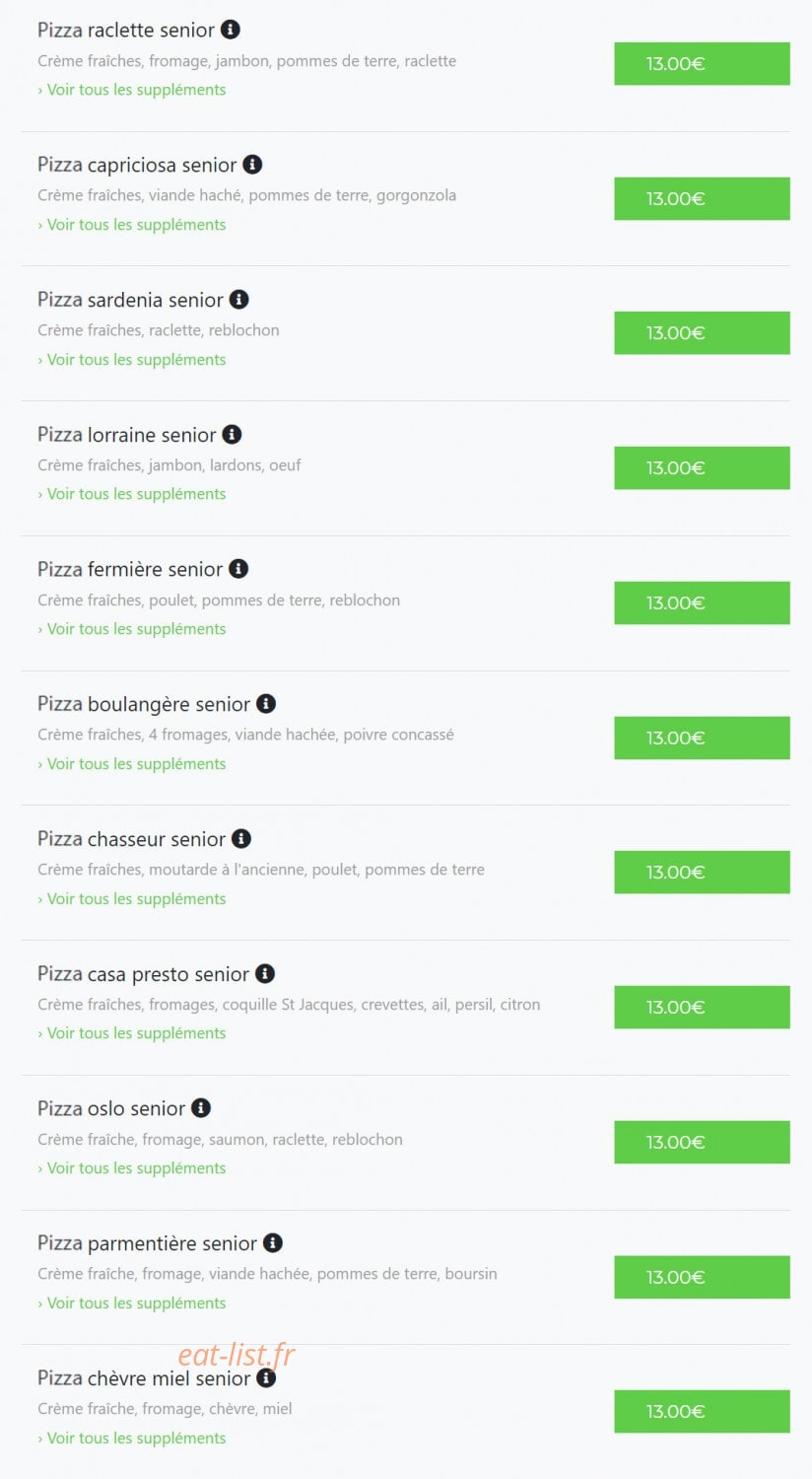Show info for Pizza parmentière senior
The width and height of the screenshot is (812, 1479).
point(273,1242)
